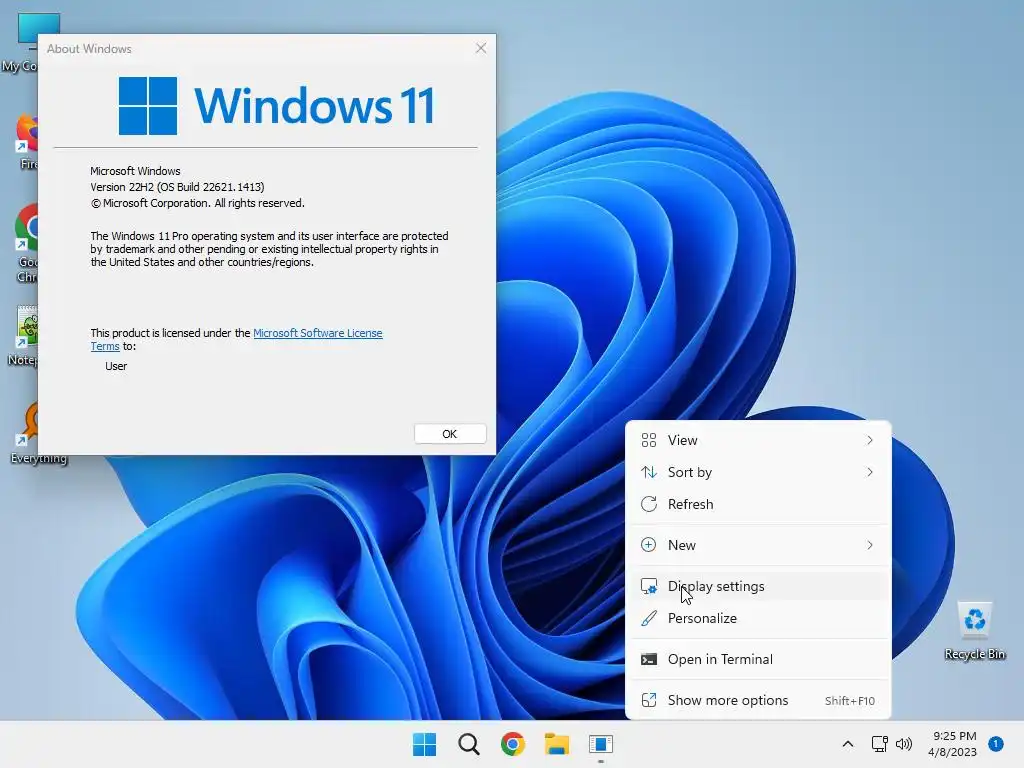Open File Explorer from the taskbar
The width and height of the screenshot is (1024, 768).
(557, 744)
